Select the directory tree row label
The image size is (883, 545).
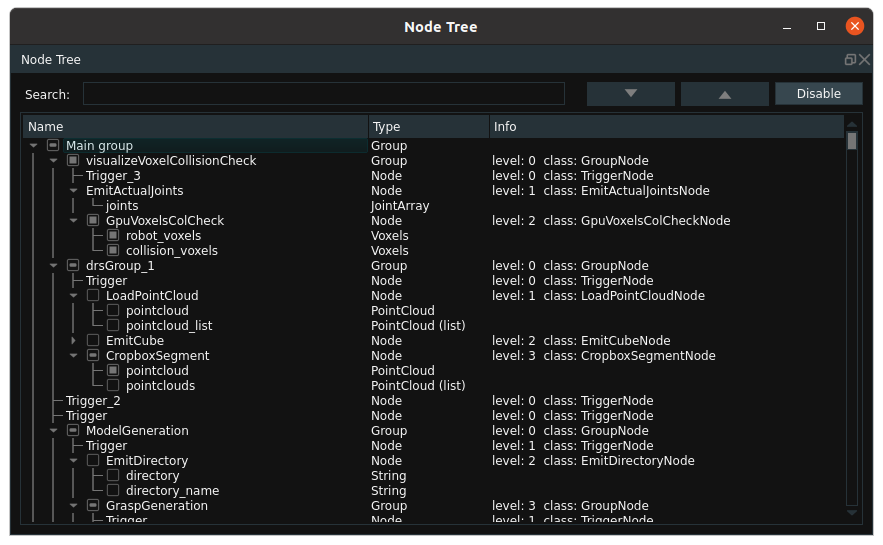pyautogui.click(x=153, y=475)
